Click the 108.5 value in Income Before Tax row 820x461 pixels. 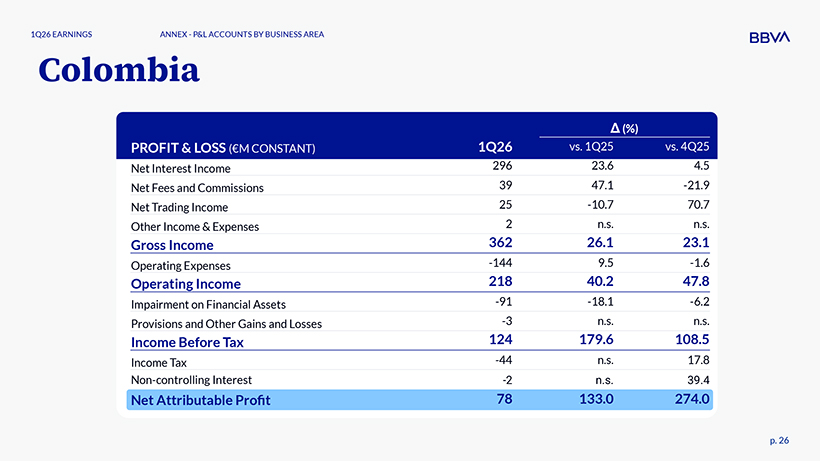692,340
